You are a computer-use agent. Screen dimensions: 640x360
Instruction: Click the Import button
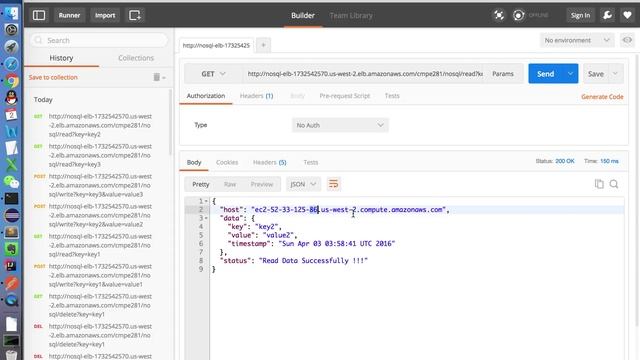(105, 16)
